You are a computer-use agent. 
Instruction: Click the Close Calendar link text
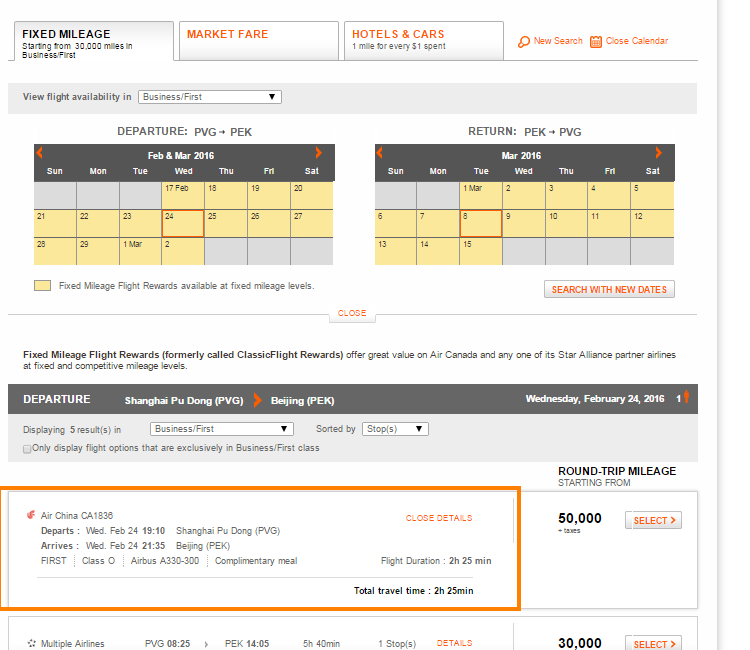[637, 41]
